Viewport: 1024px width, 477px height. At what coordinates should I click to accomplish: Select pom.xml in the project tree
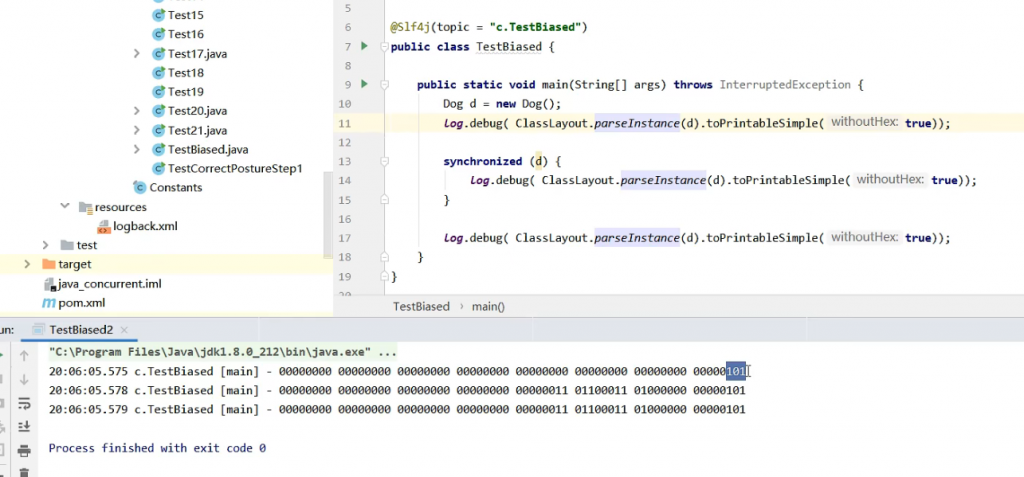[x=80, y=303]
